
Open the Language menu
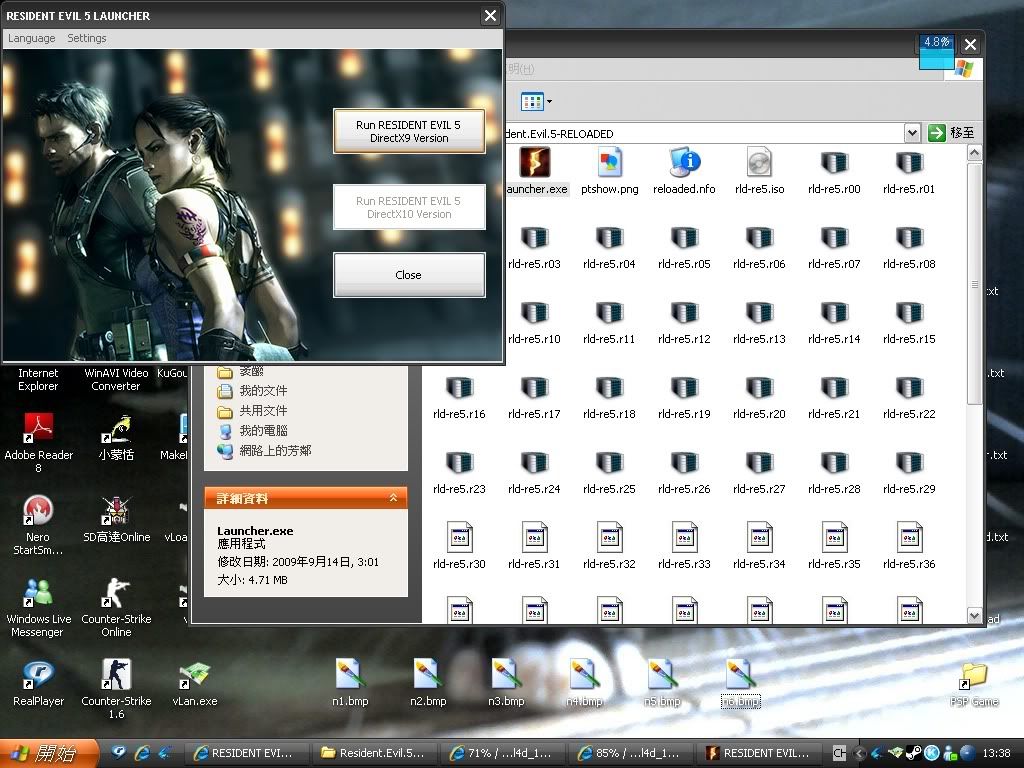[x=31, y=38]
